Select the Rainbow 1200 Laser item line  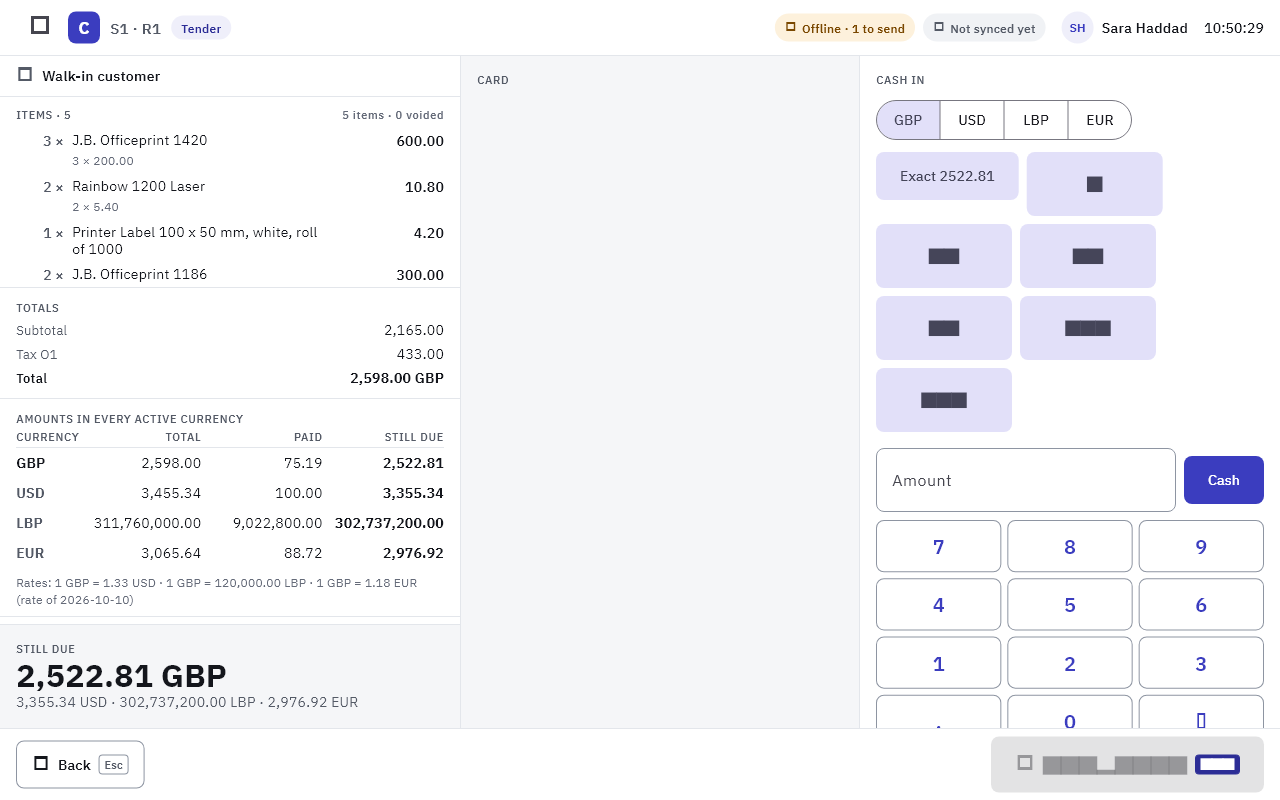(230, 196)
